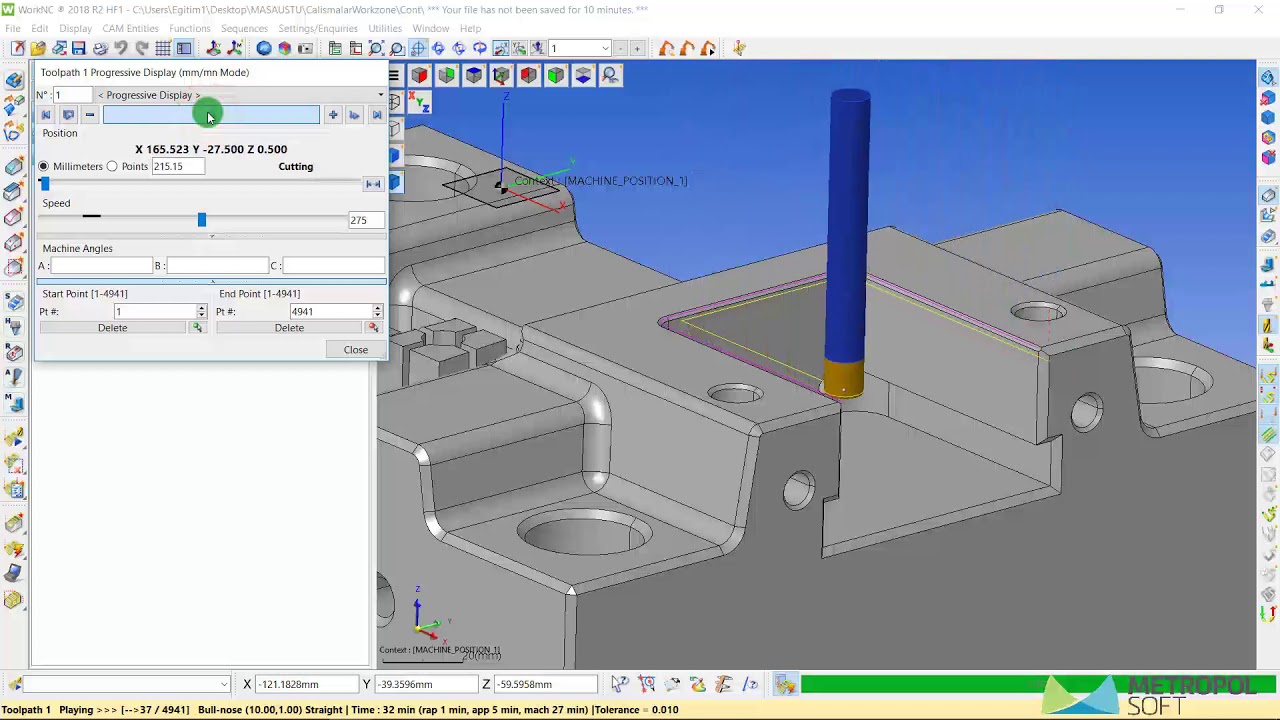
Task: Select the Points radio button
Action: click(x=112, y=167)
